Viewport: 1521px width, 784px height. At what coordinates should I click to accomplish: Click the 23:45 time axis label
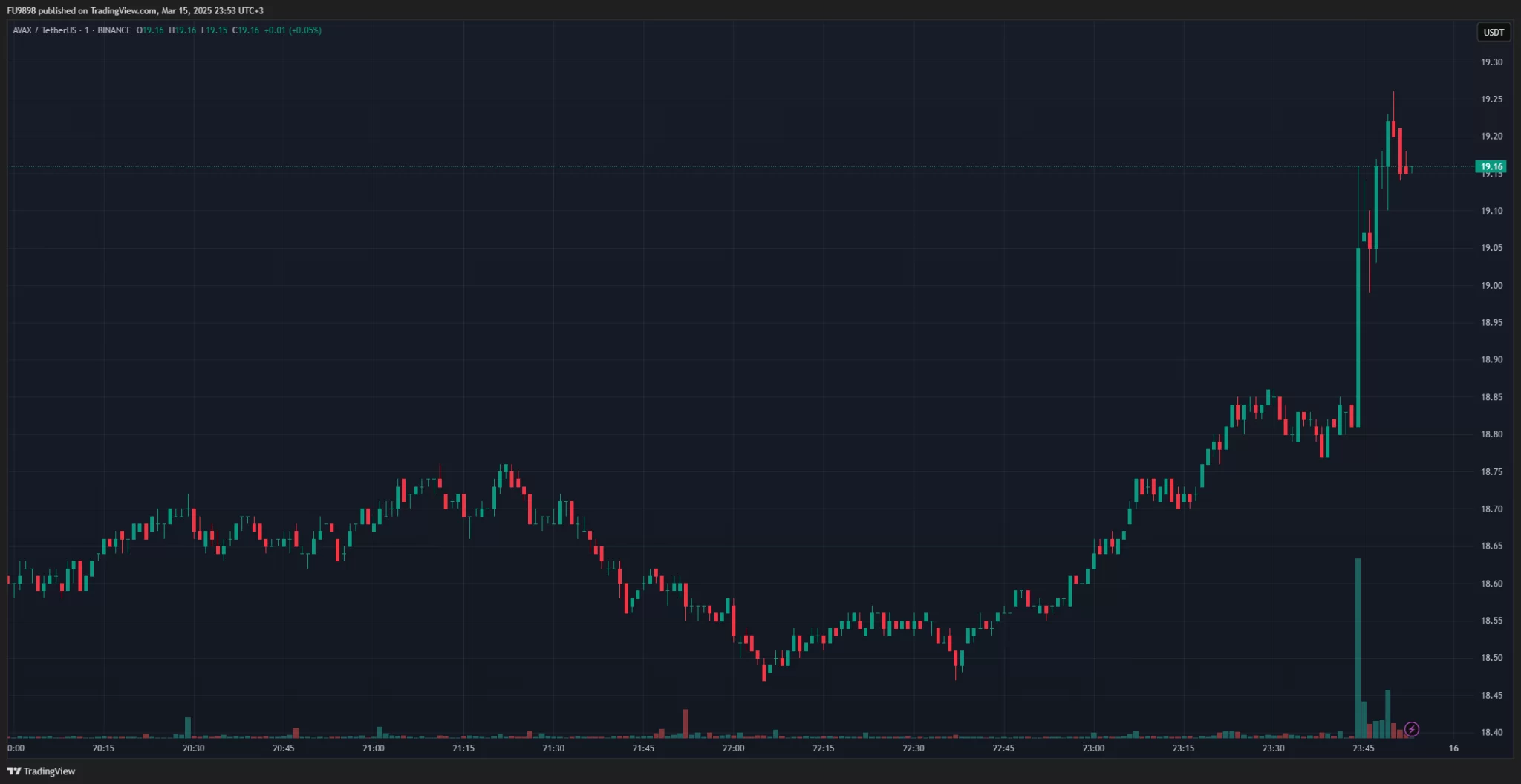1363,748
